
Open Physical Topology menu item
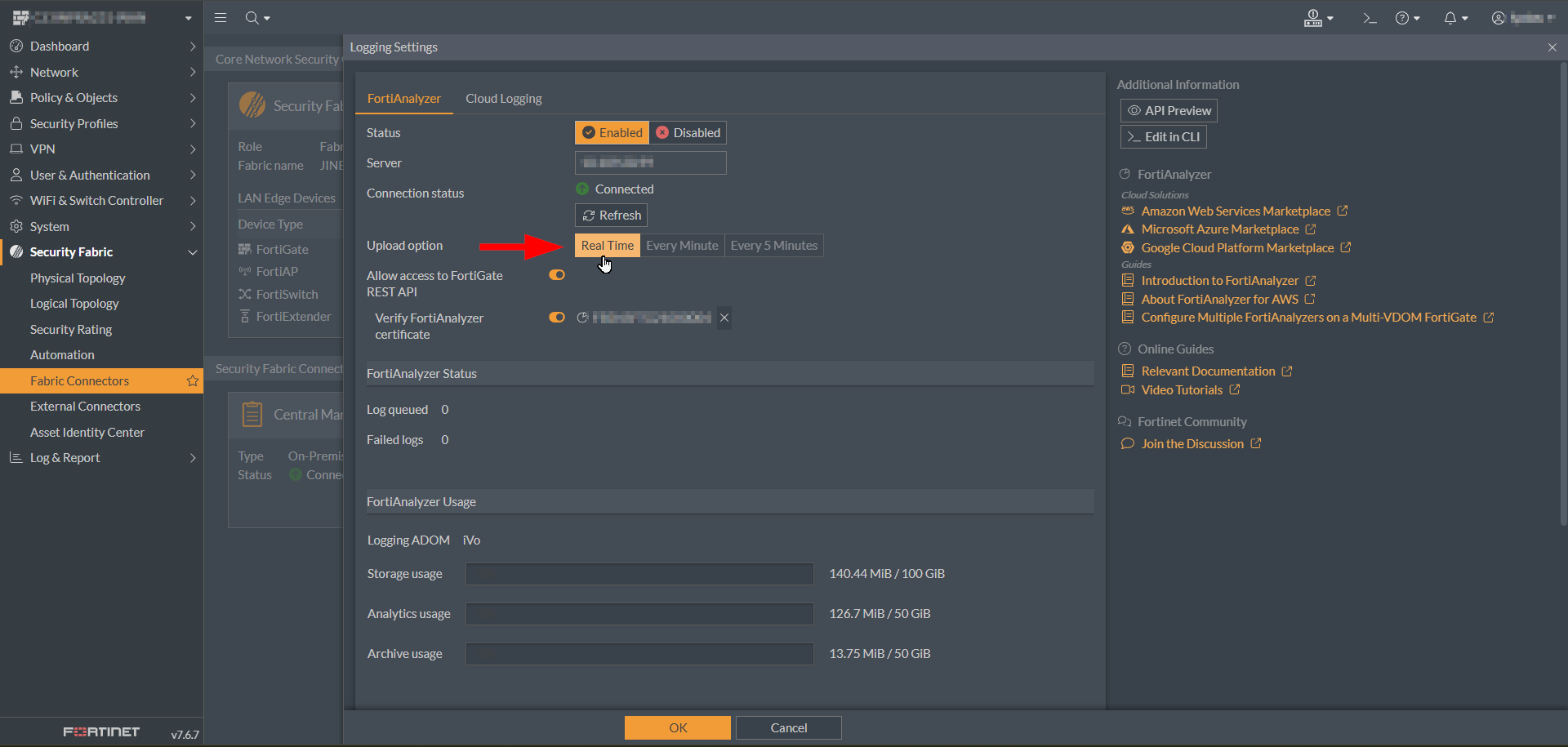tap(78, 278)
